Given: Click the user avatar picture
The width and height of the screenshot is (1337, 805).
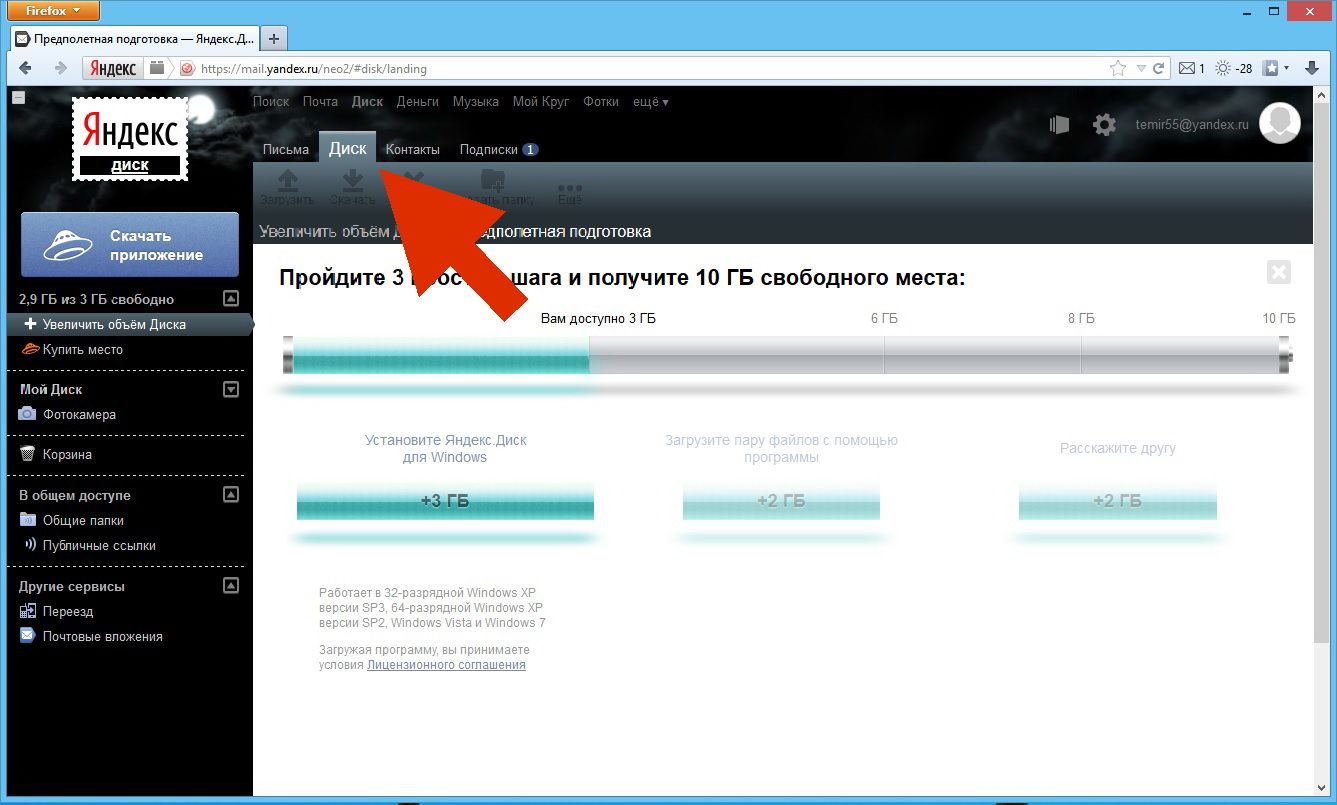Looking at the screenshot, I should 1279,123.
